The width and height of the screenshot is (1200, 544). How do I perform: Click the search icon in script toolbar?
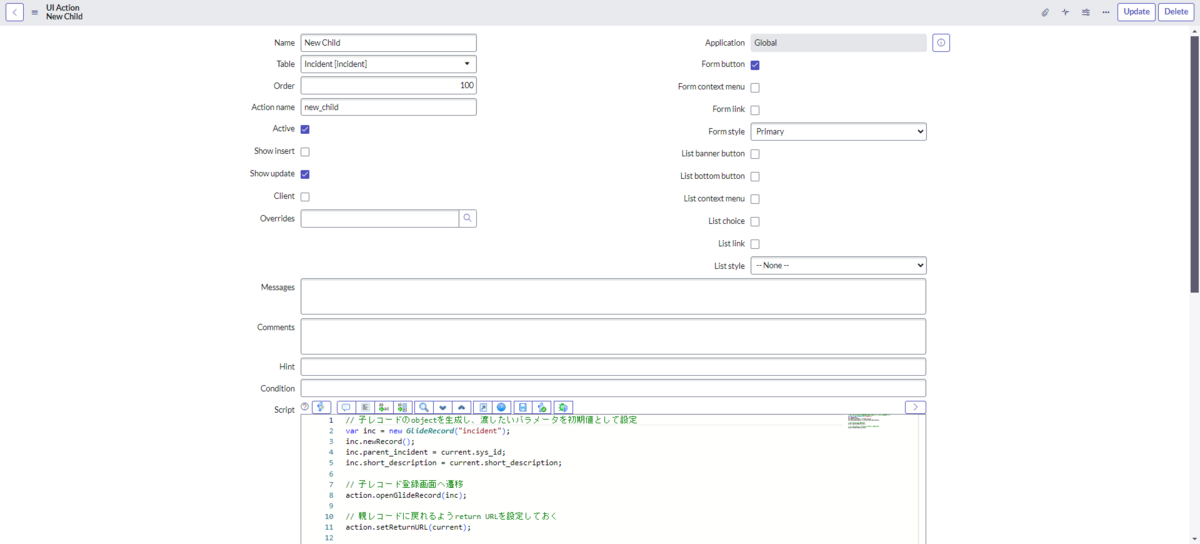[x=424, y=407]
